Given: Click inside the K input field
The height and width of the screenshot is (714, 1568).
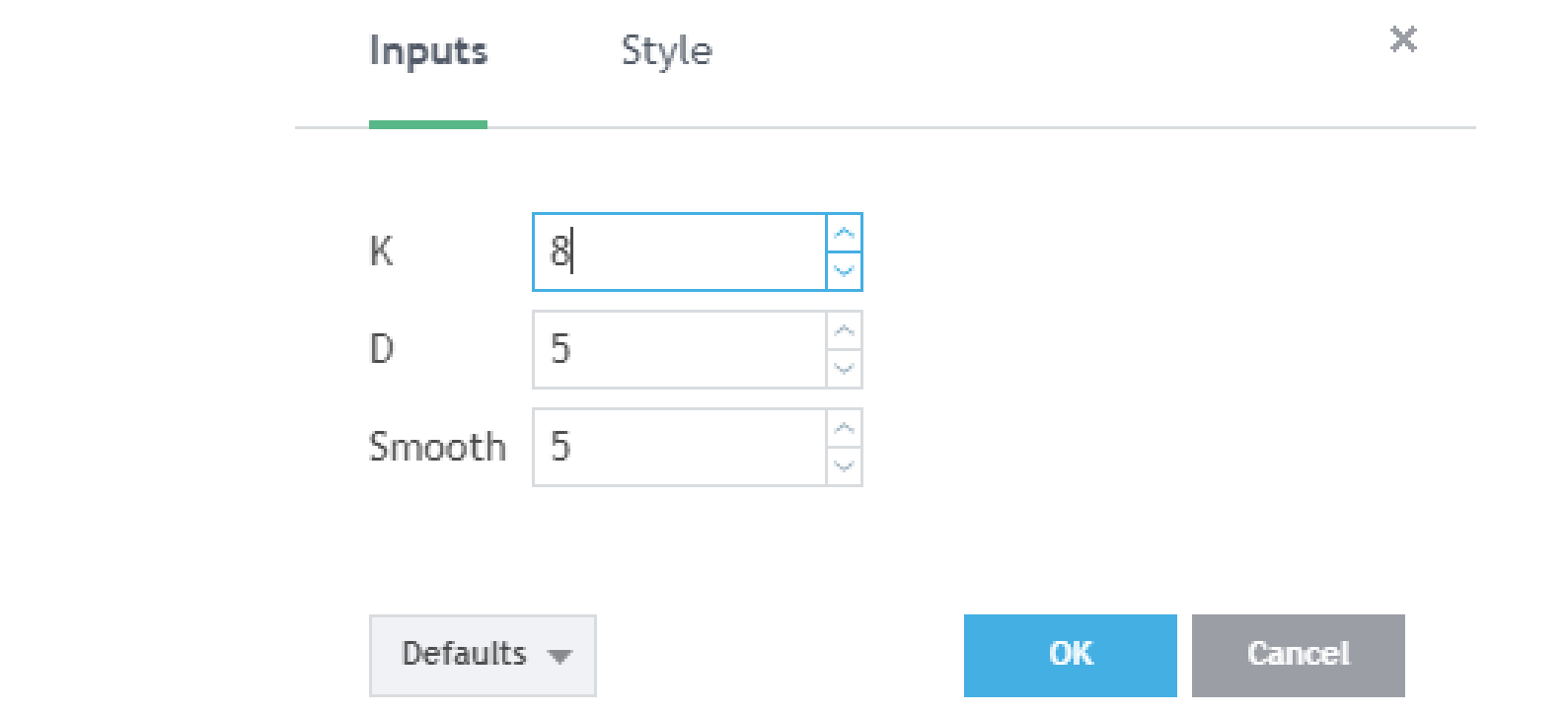Looking at the screenshot, I should 679,252.
